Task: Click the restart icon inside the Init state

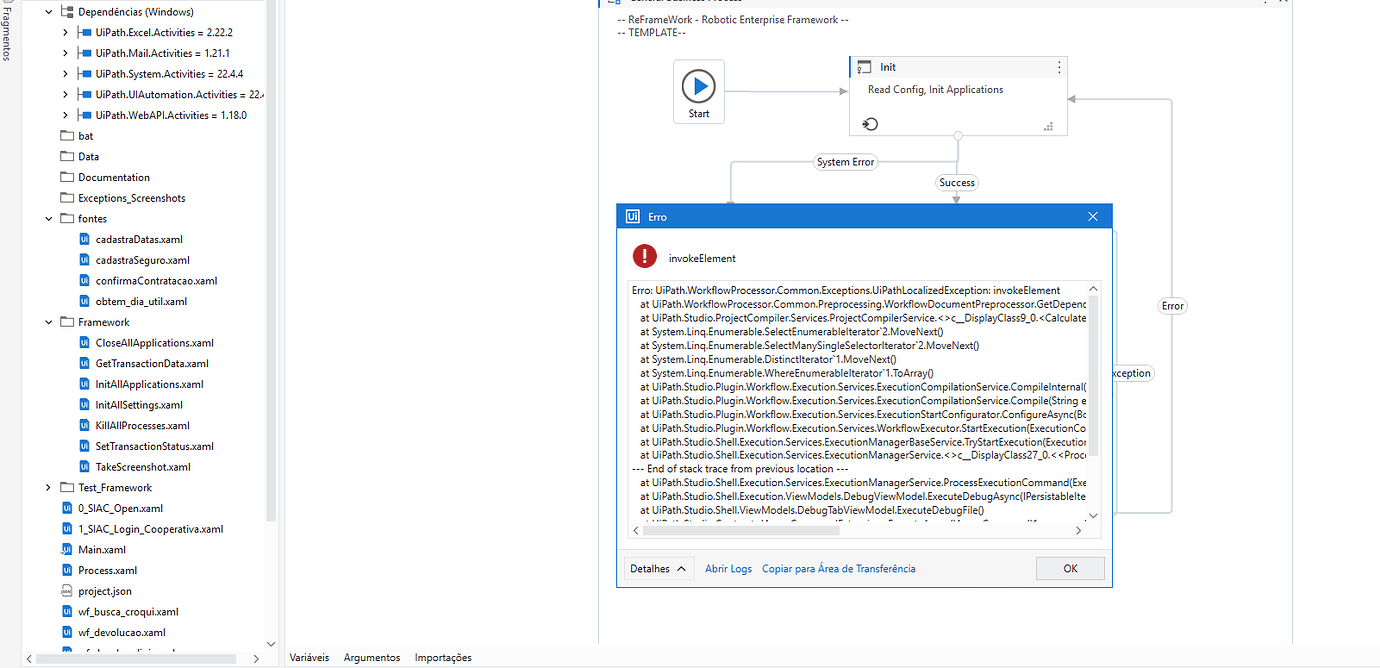Action: pos(869,123)
